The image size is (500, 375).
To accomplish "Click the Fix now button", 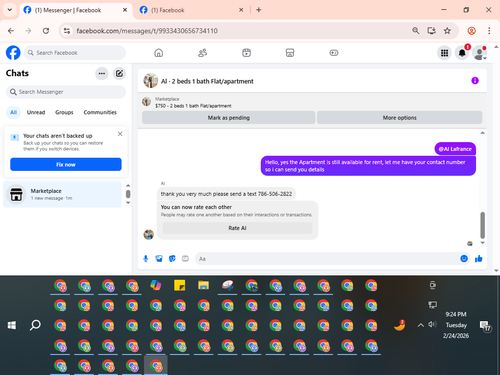I will click(x=66, y=164).
